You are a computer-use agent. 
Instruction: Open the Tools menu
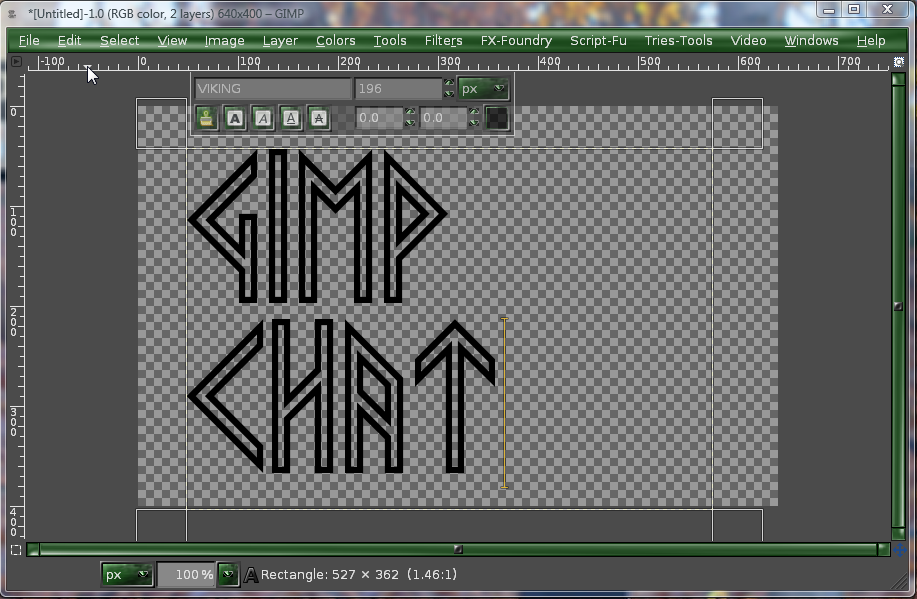coord(390,40)
